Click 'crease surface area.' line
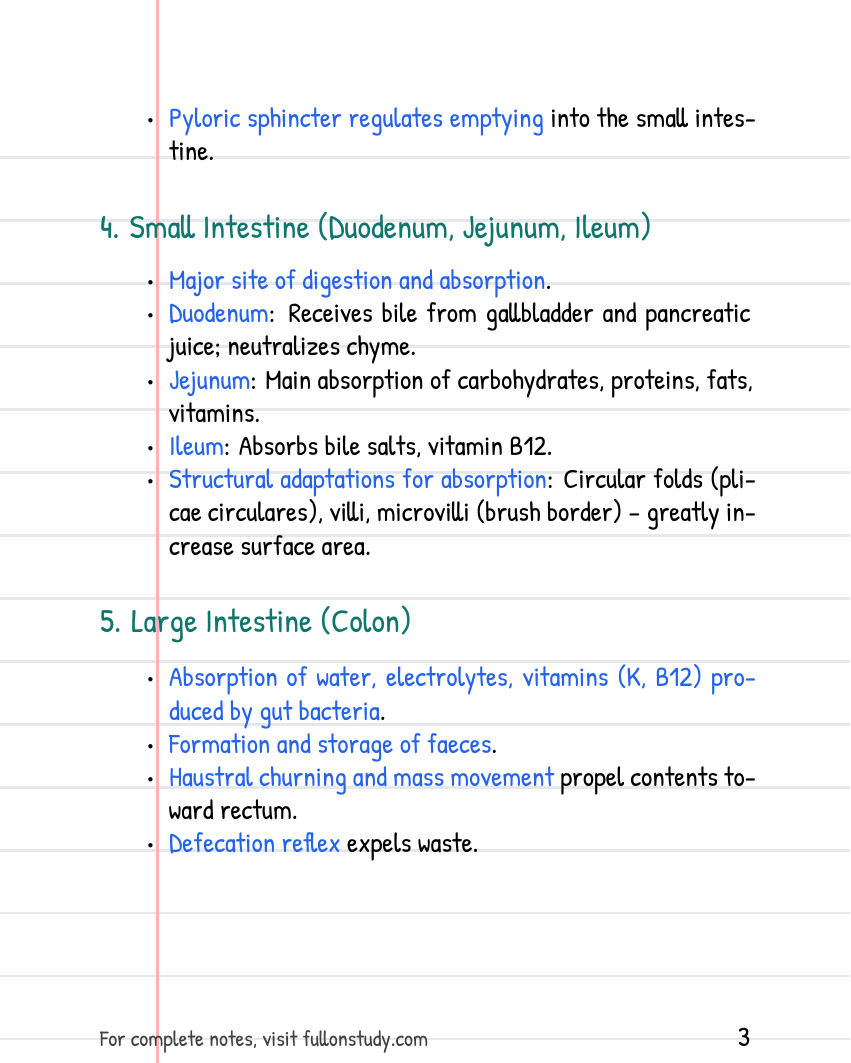 coord(270,546)
